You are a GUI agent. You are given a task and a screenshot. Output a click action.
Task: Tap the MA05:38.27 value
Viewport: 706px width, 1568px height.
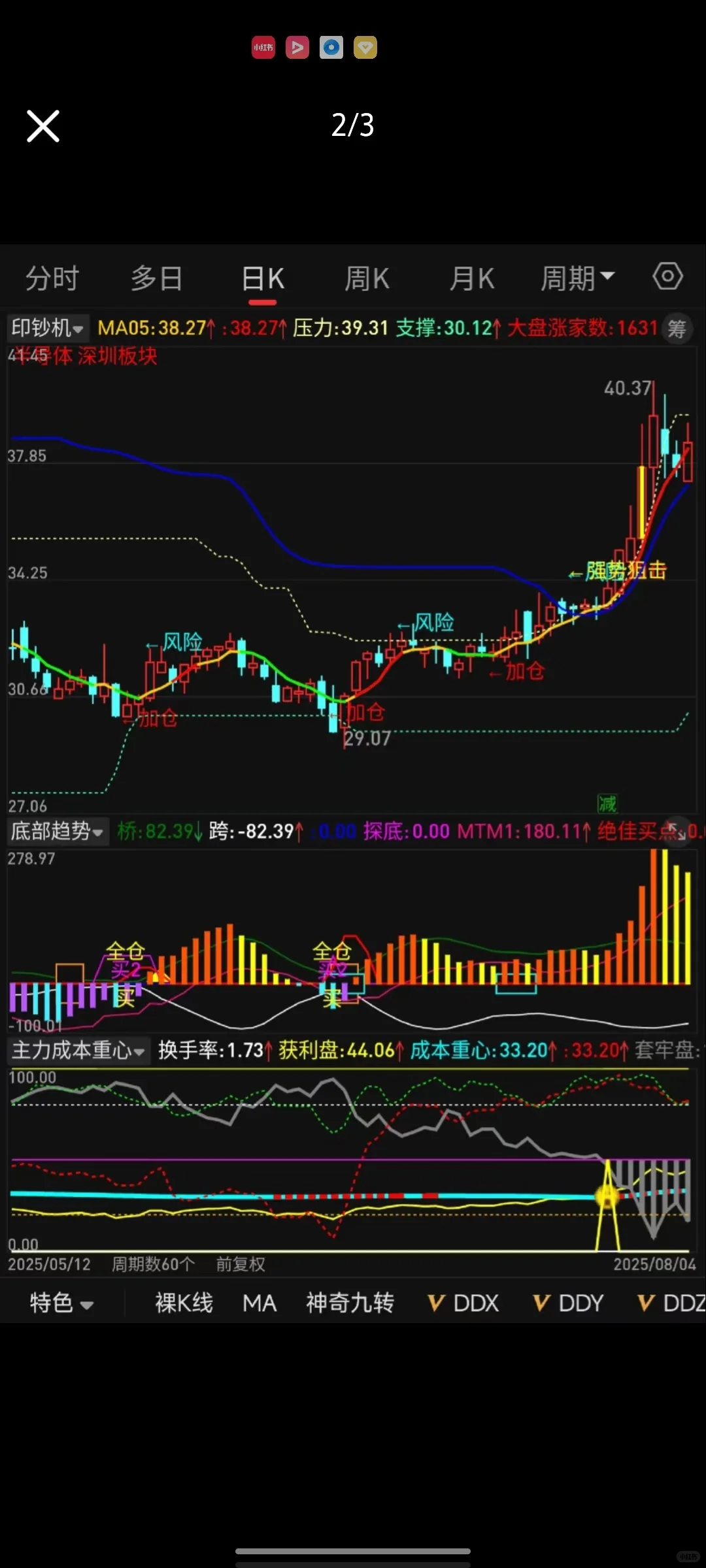[x=156, y=328]
